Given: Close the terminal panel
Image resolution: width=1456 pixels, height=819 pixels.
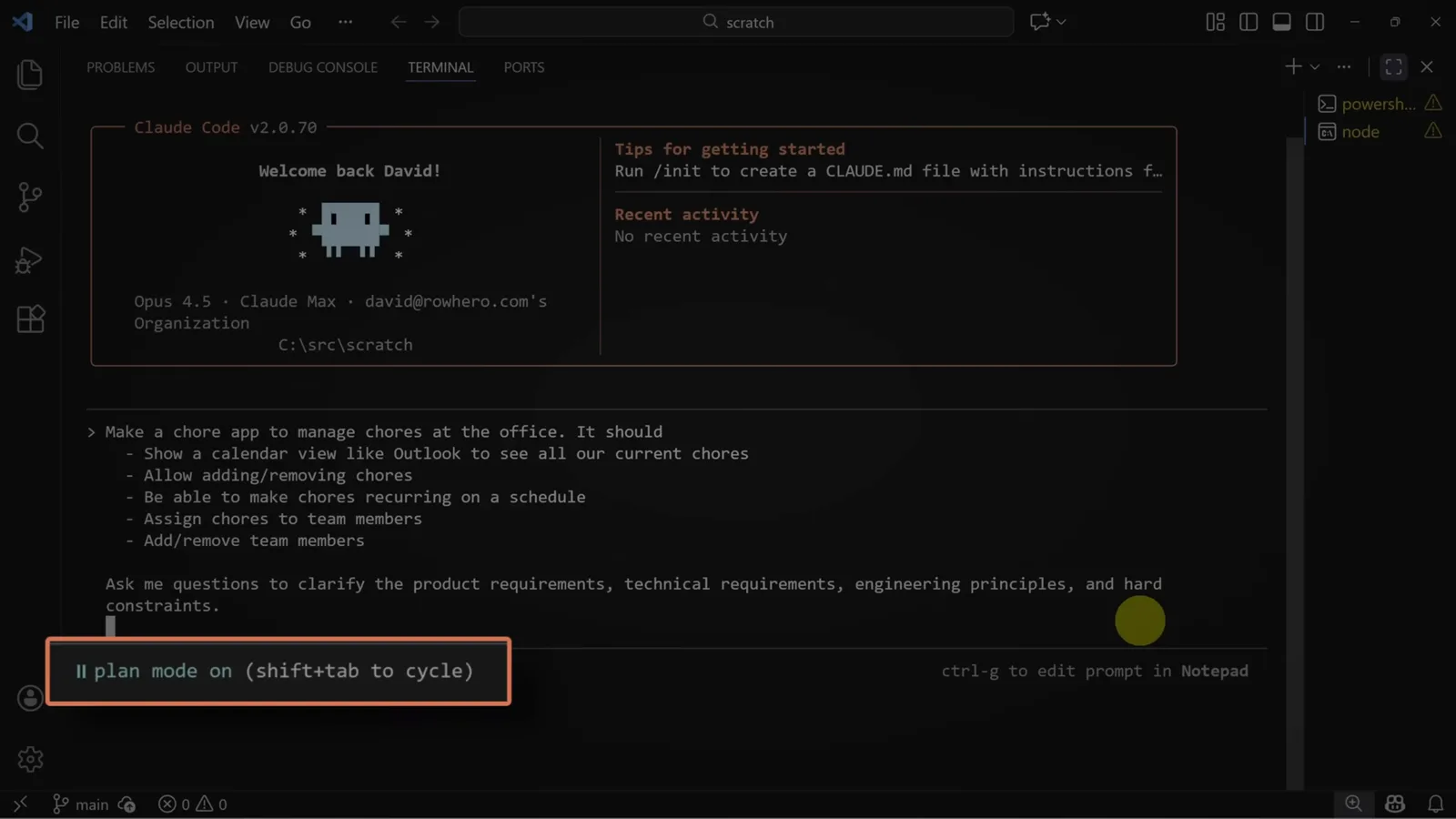Looking at the screenshot, I should [x=1427, y=66].
